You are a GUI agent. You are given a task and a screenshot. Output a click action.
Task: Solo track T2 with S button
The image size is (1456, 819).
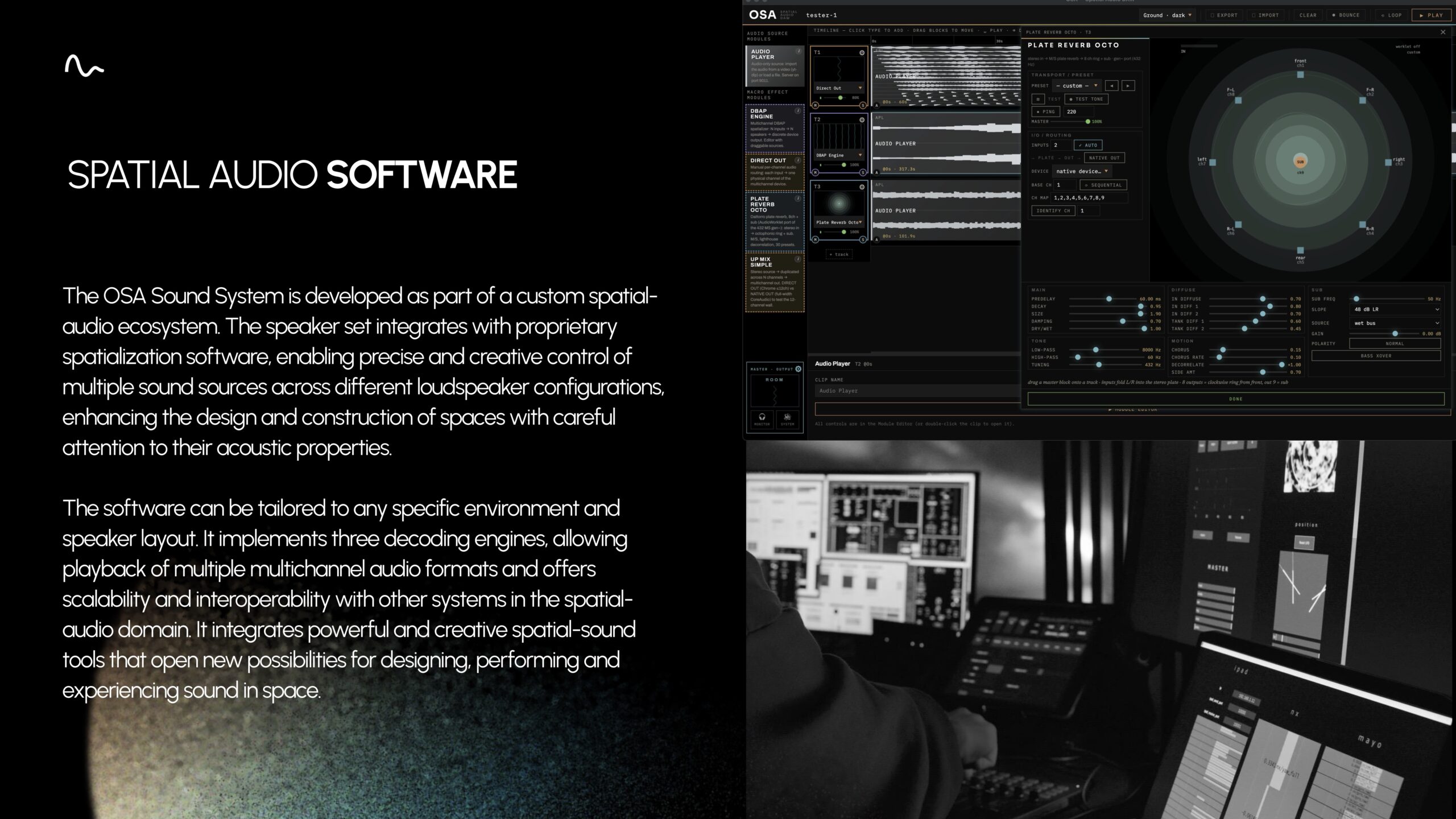[863, 172]
